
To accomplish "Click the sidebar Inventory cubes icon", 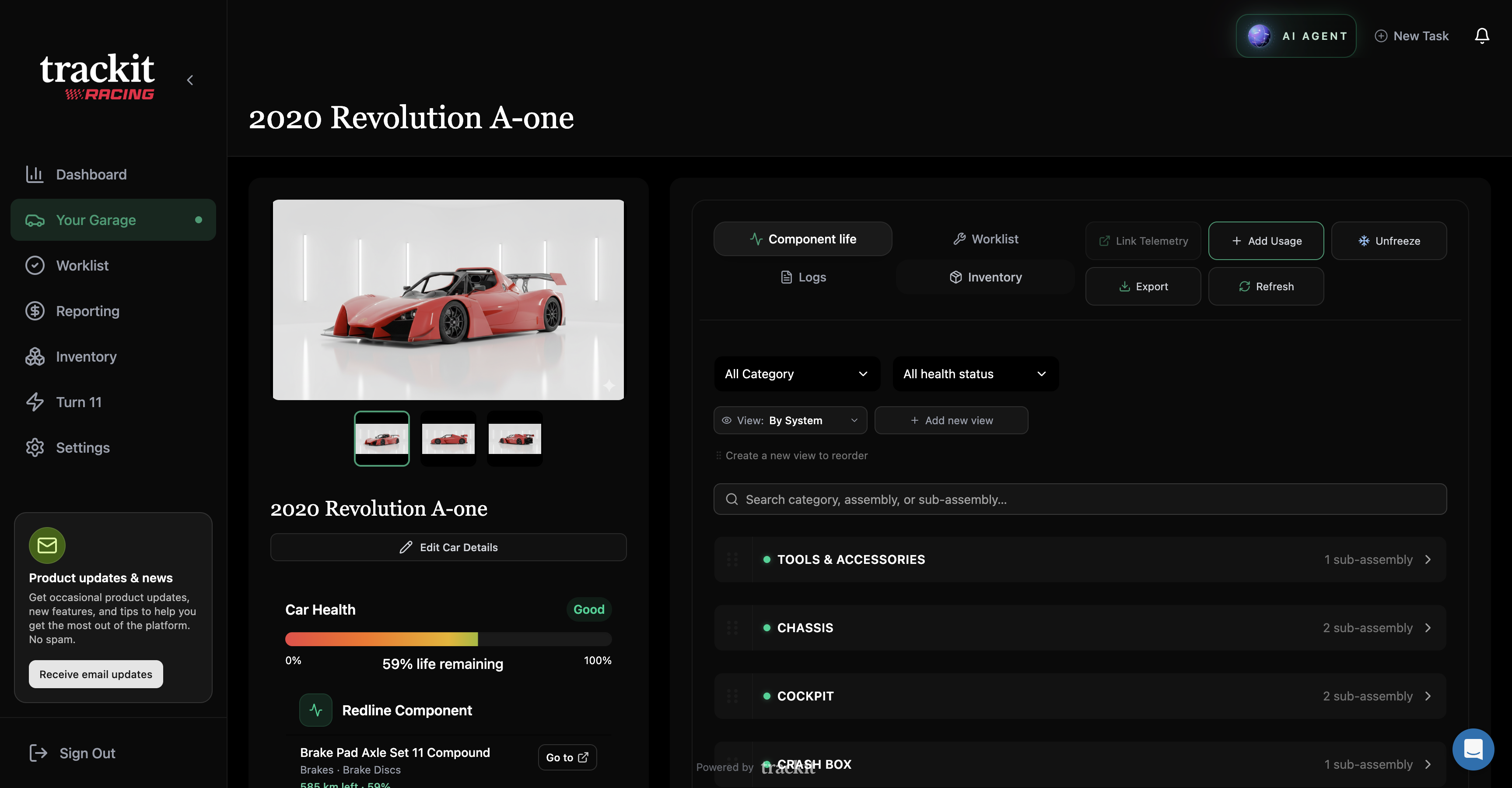I will point(35,356).
